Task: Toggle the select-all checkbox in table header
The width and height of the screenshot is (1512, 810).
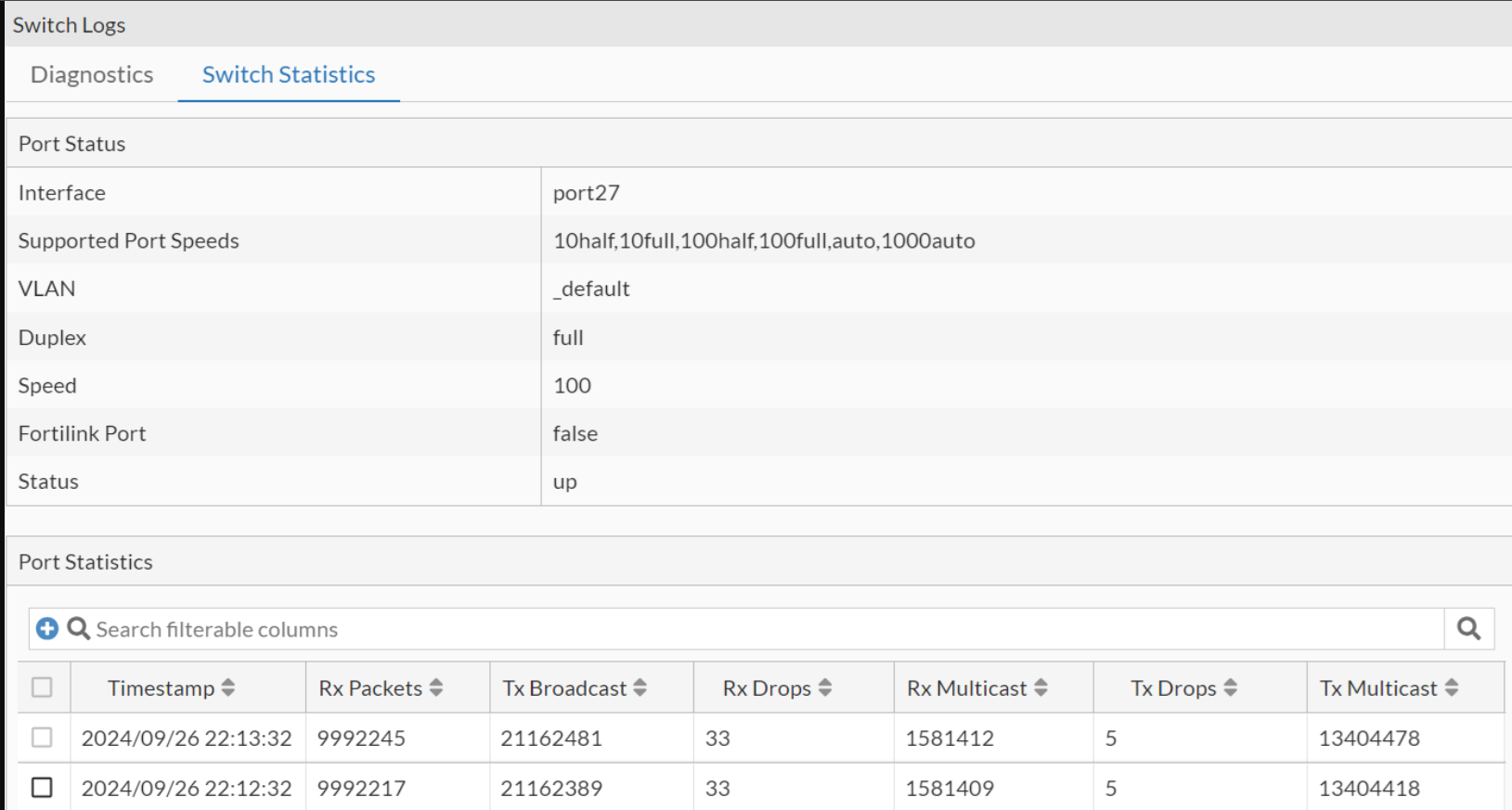Action: (x=42, y=688)
